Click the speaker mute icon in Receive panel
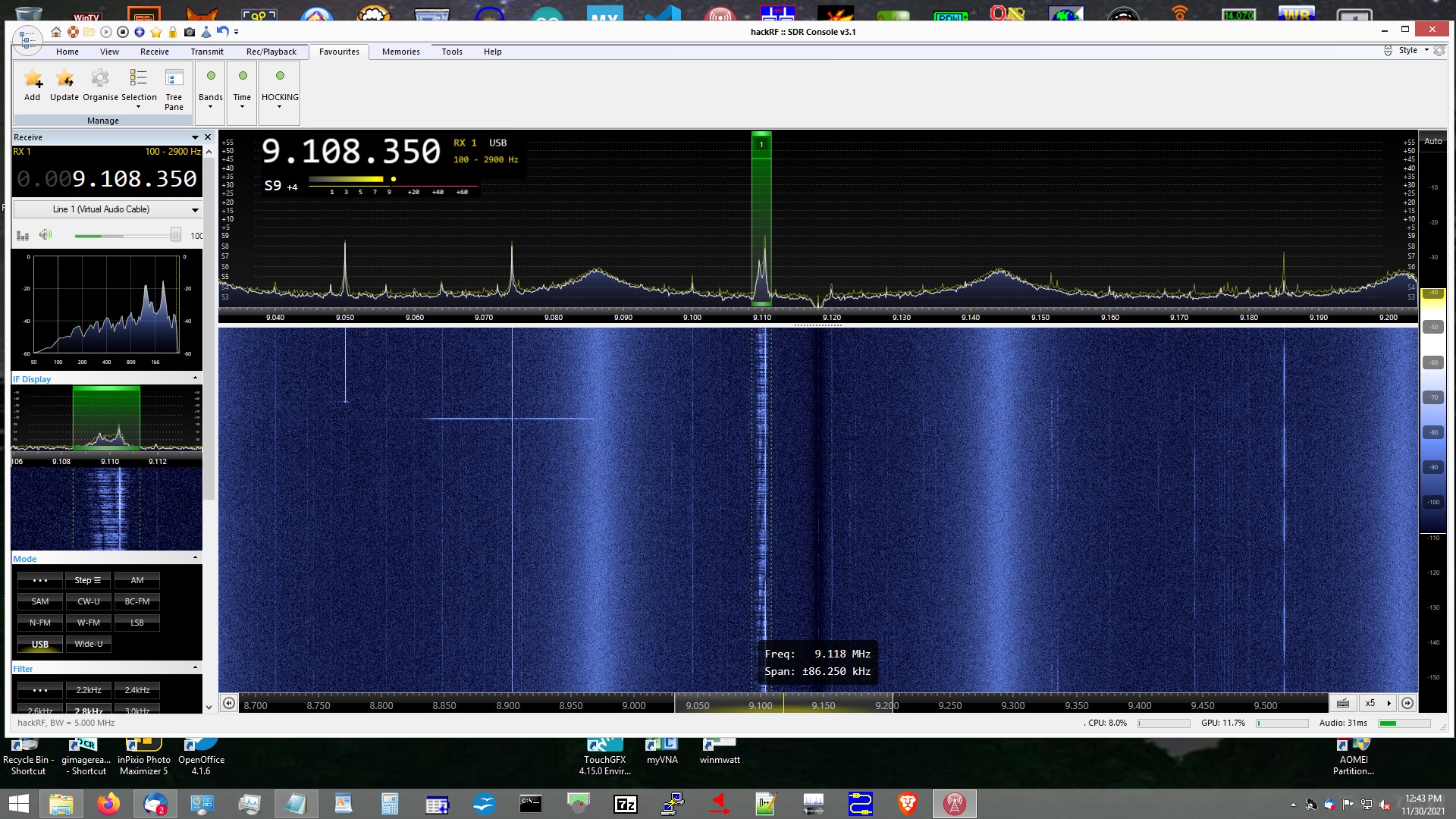The image size is (1456, 819). click(45, 235)
